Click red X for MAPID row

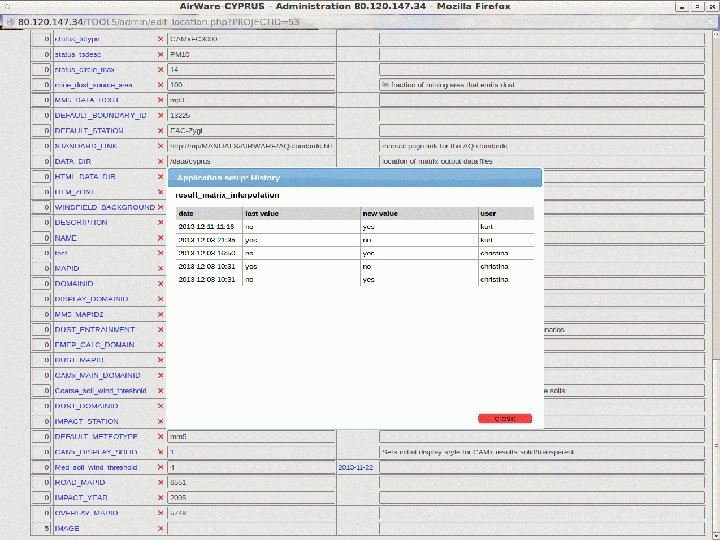[160, 268]
